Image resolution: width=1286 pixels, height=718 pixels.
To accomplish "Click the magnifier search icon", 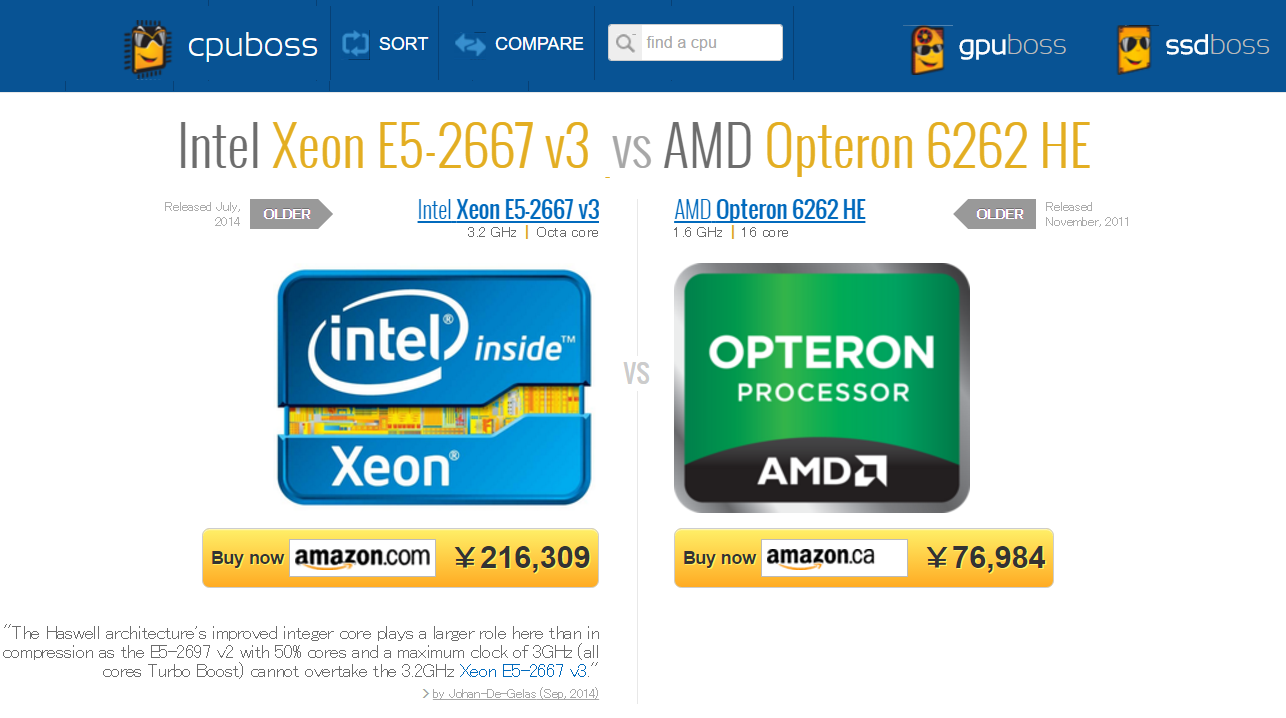I will click(625, 43).
